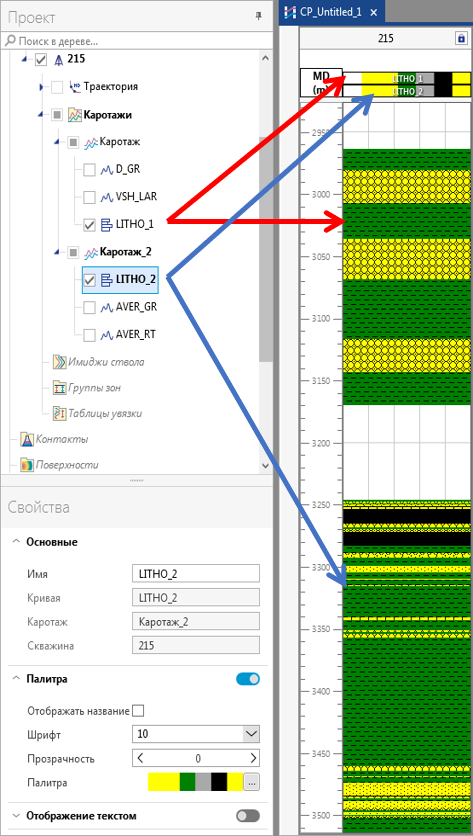Open the palette editor ellipsis button

[252, 782]
